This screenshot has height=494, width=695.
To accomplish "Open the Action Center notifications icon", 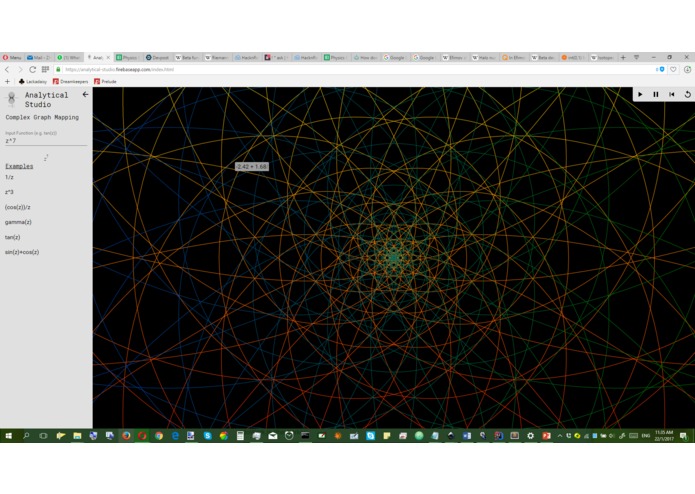I will coord(683,436).
